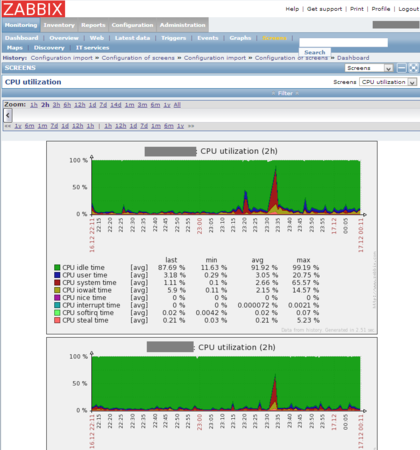Image resolution: width=420 pixels, height=450 pixels.
Task: Click purple CPU nice time legend swatch
Action: pos(57,298)
